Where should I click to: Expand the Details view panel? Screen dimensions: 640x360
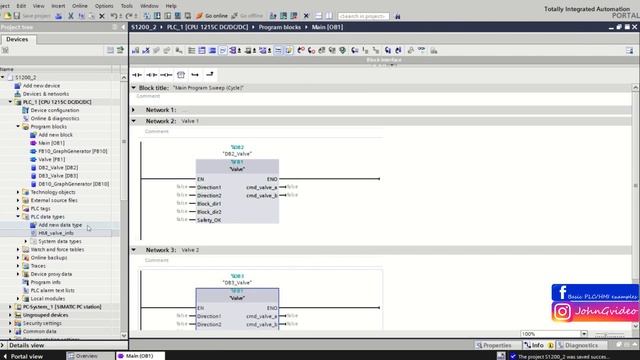(3, 345)
